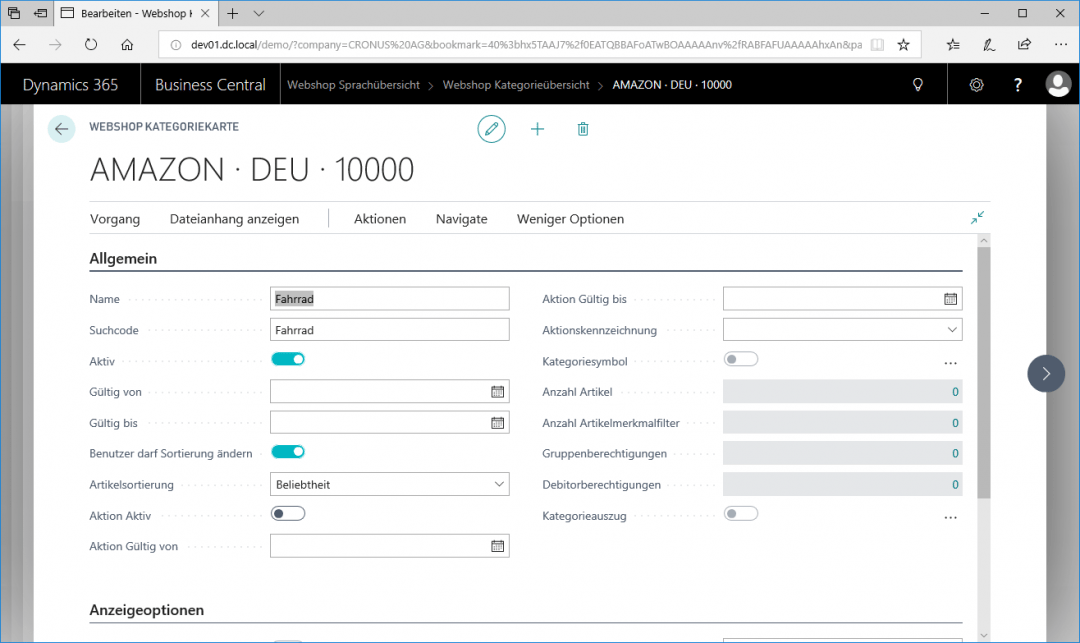Screen dimensions: 1080x643
Task: Enable the Aktion Aktiv switch
Action: 288,514
